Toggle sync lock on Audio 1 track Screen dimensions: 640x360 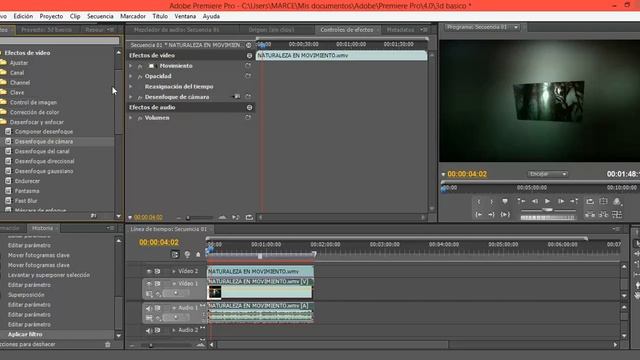(157, 308)
